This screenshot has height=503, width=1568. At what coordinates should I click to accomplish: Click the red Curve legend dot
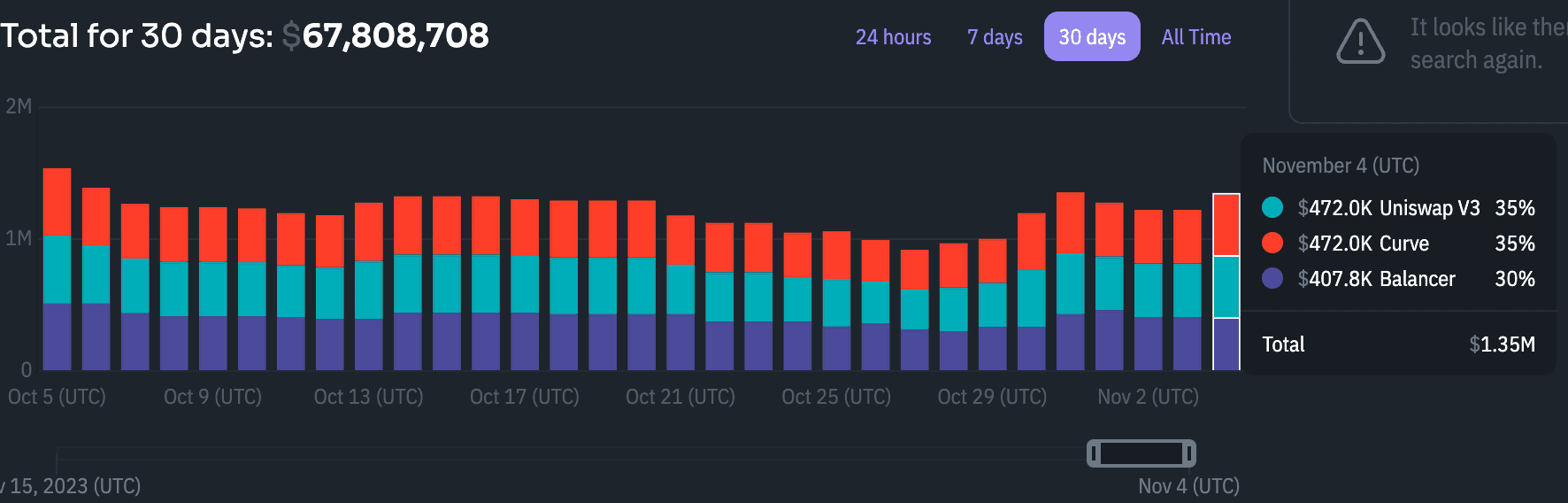coord(1272,243)
